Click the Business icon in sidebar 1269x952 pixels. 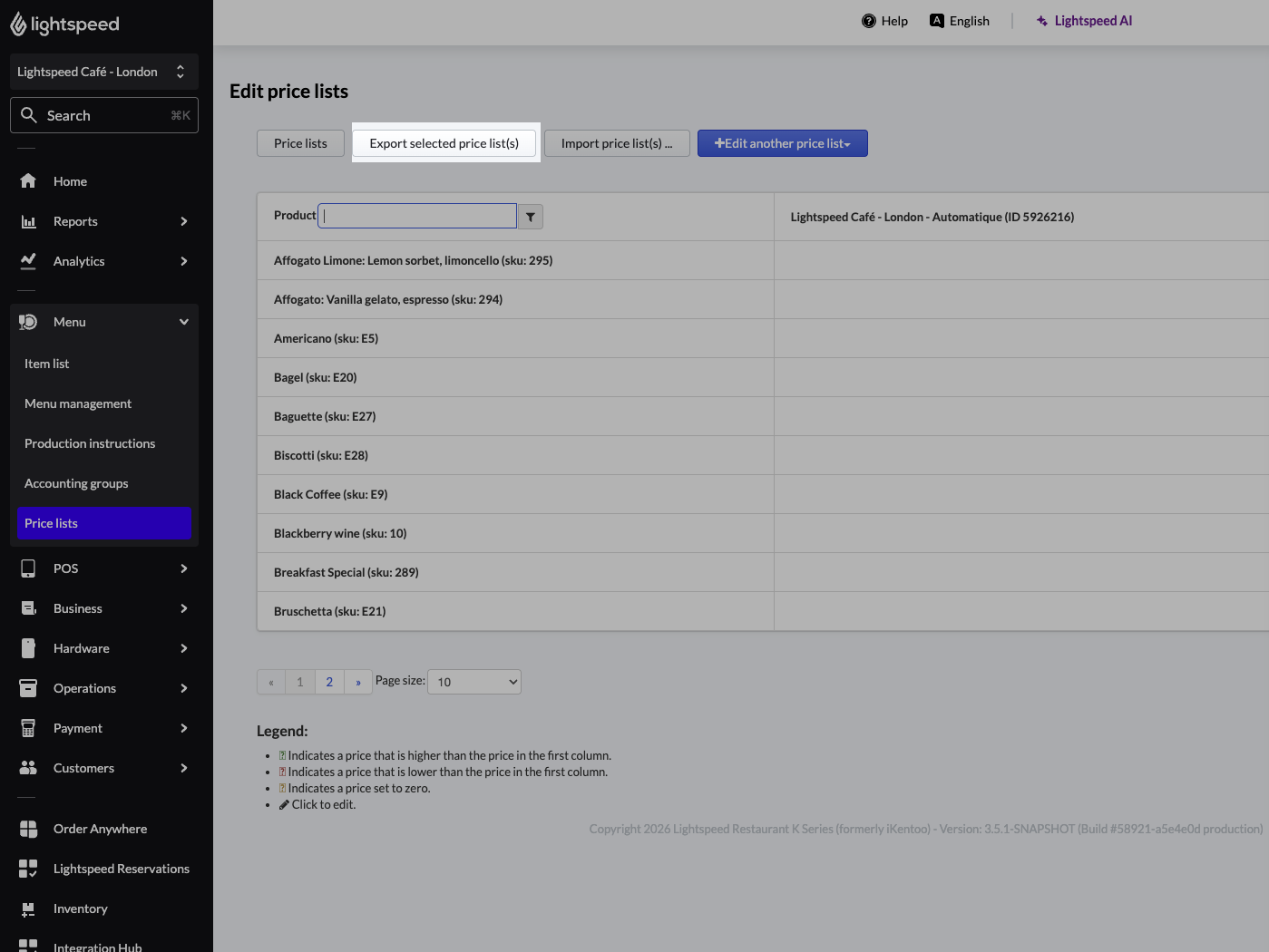[x=28, y=608]
